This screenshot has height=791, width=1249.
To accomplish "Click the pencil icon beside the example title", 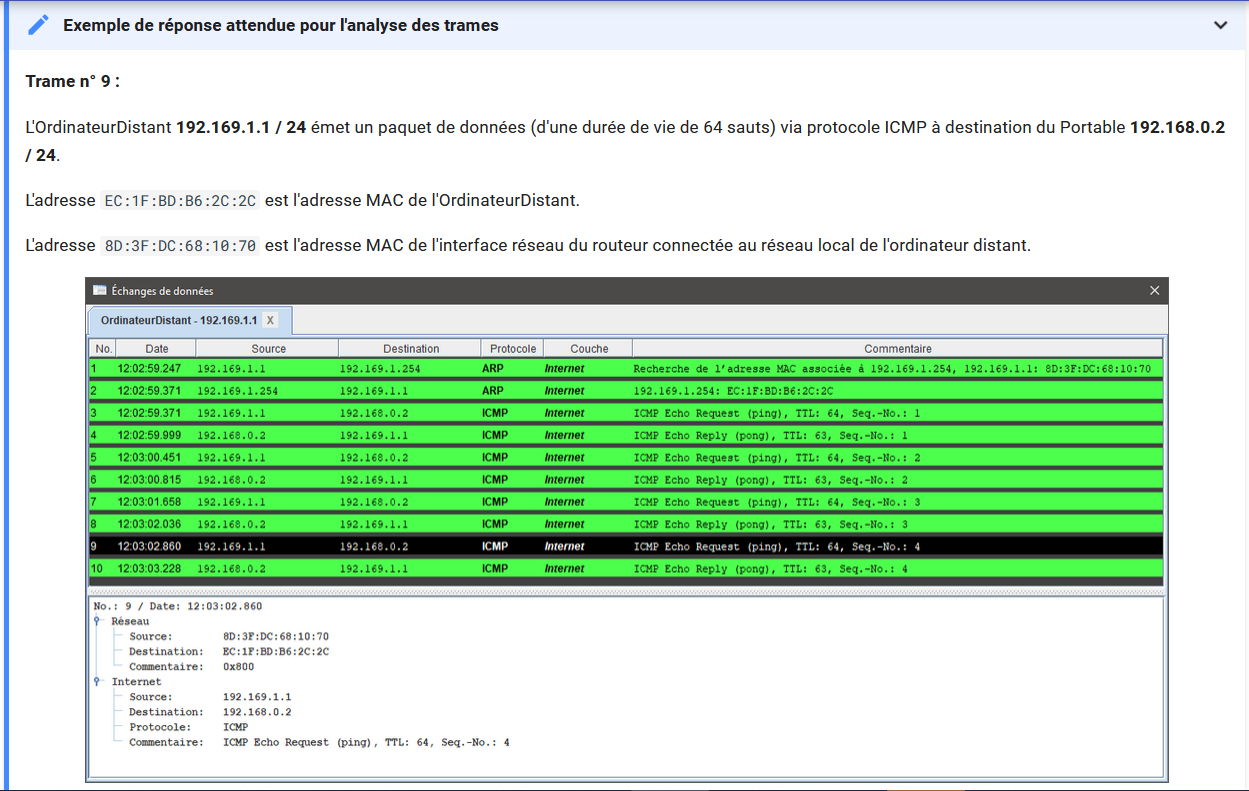I will 38,25.
